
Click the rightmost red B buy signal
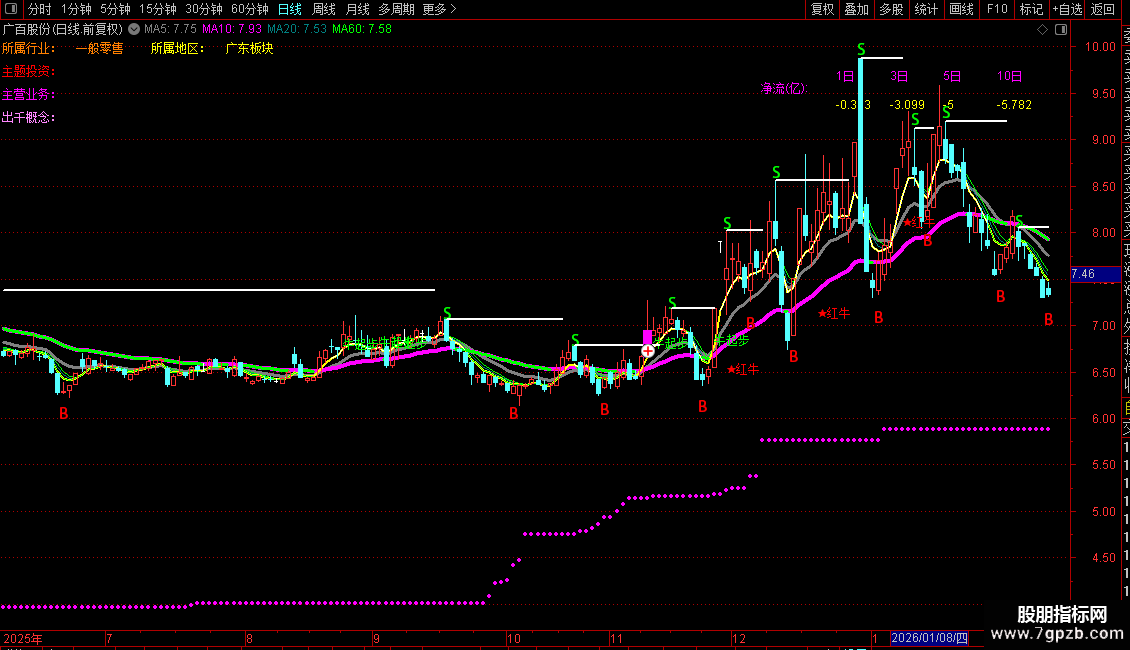click(x=1049, y=319)
